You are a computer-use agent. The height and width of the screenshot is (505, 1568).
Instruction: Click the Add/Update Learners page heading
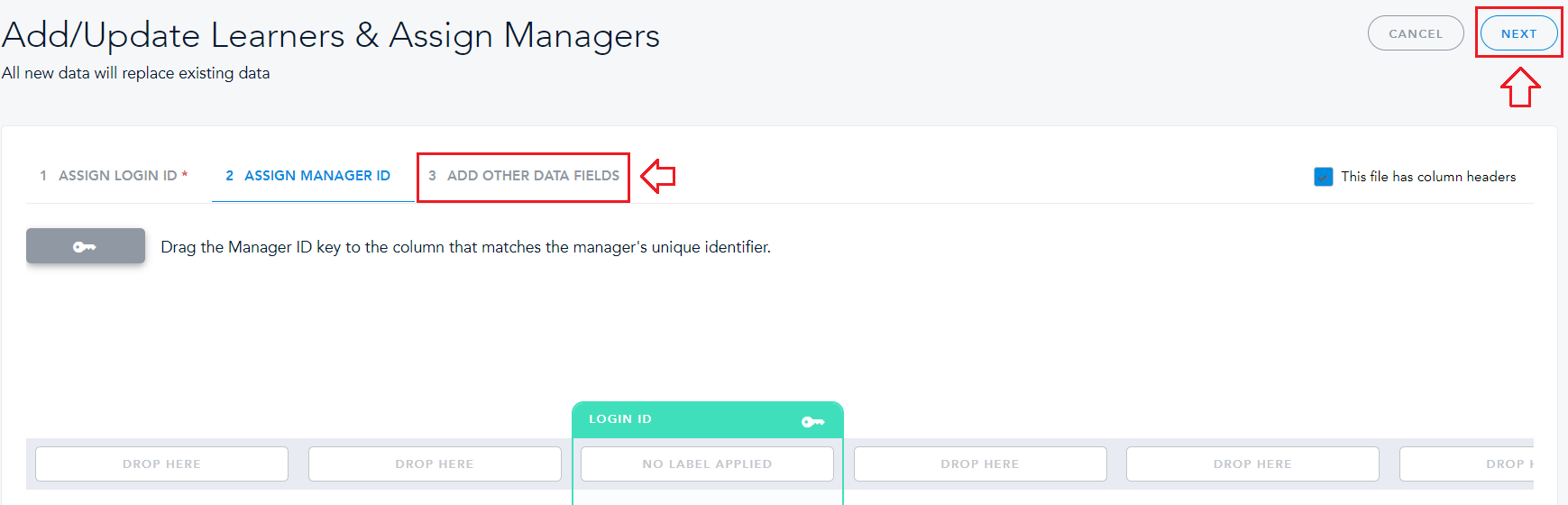pos(331,35)
